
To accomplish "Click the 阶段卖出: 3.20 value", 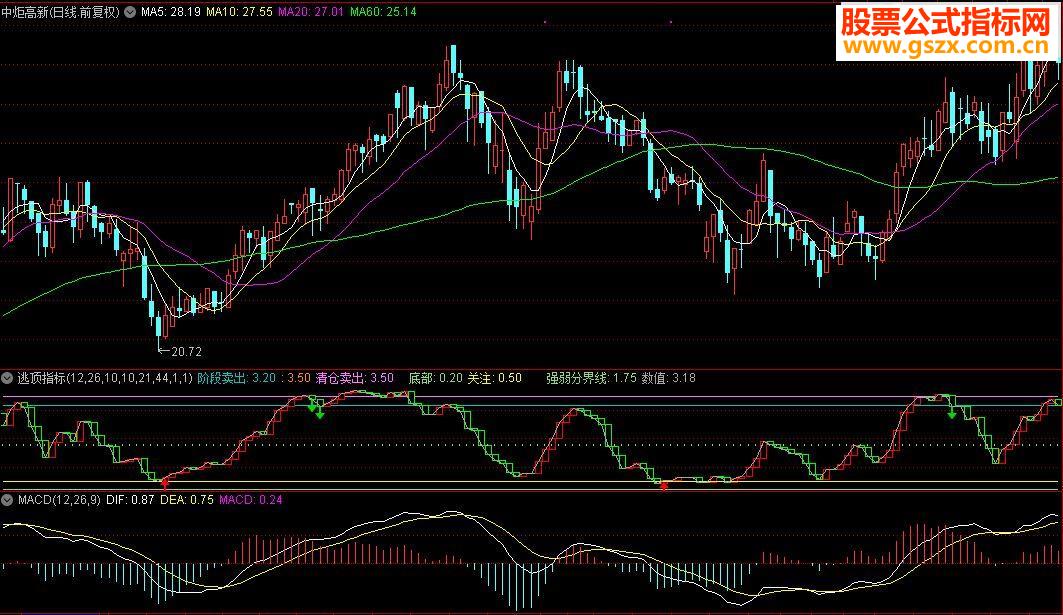I will coord(237,378).
